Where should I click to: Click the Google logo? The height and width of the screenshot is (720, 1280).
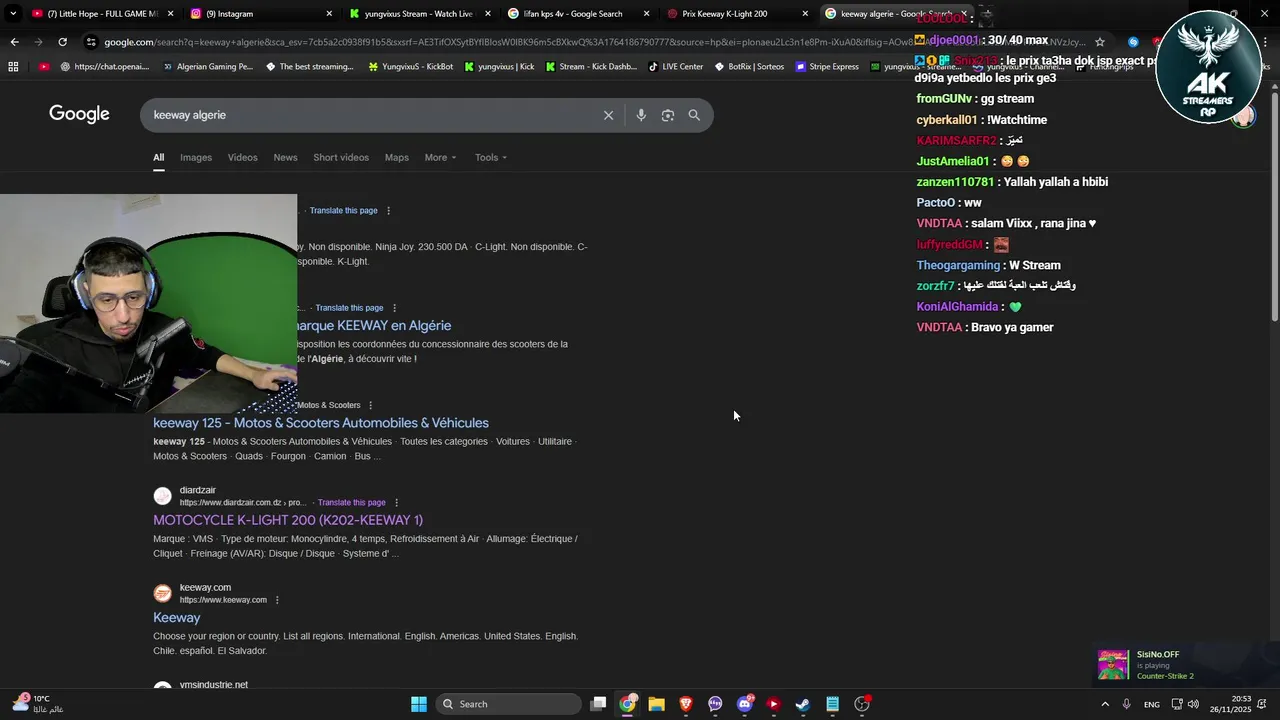(x=79, y=114)
